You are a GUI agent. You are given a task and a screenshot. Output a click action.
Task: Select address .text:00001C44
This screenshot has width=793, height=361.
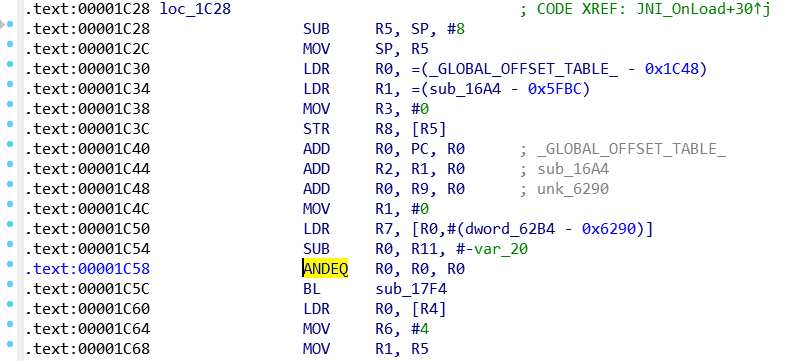coord(87,169)
